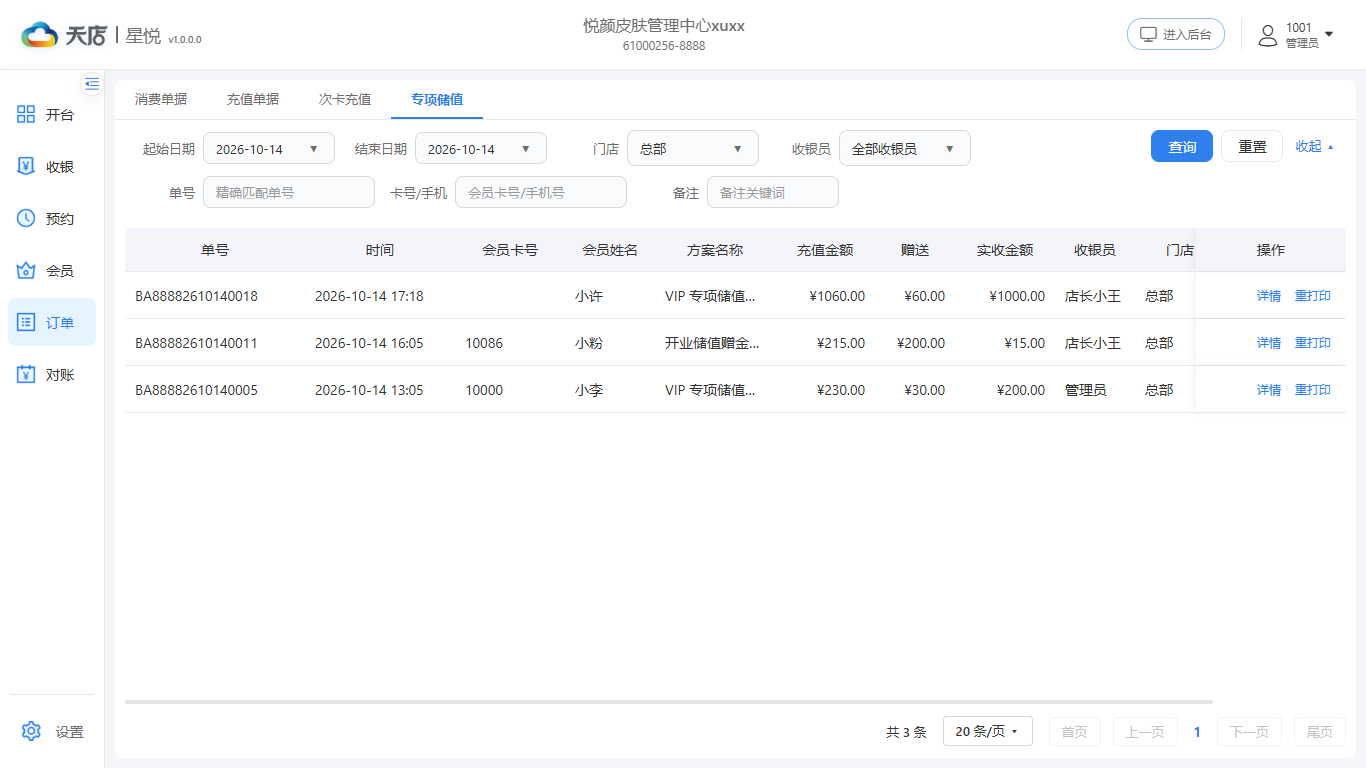Open the 结束日期 date dropdown
Image resolution: width=1366 pixels, height=768 pixels.
point(481,149)
